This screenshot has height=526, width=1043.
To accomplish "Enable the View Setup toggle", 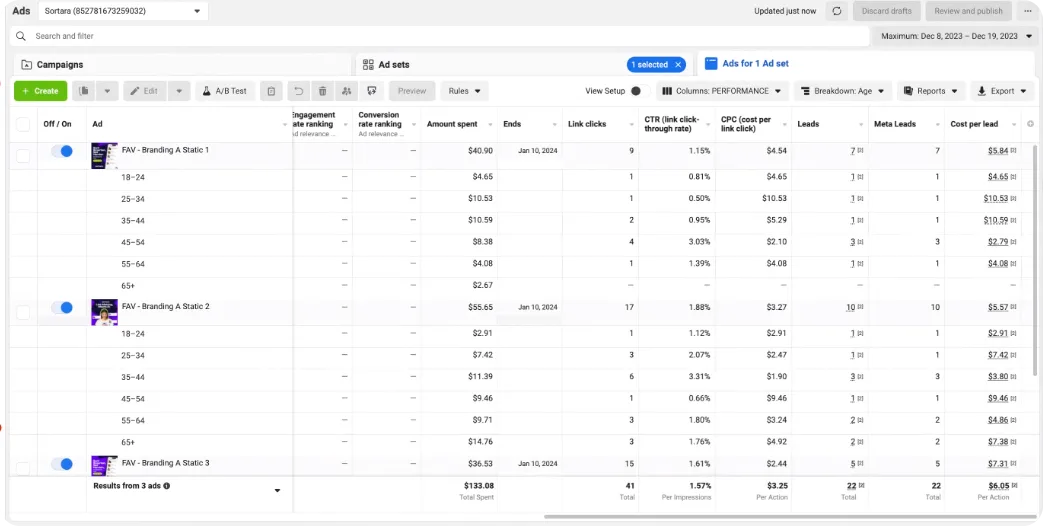I will pyautogui.click(x=639, y=91).
